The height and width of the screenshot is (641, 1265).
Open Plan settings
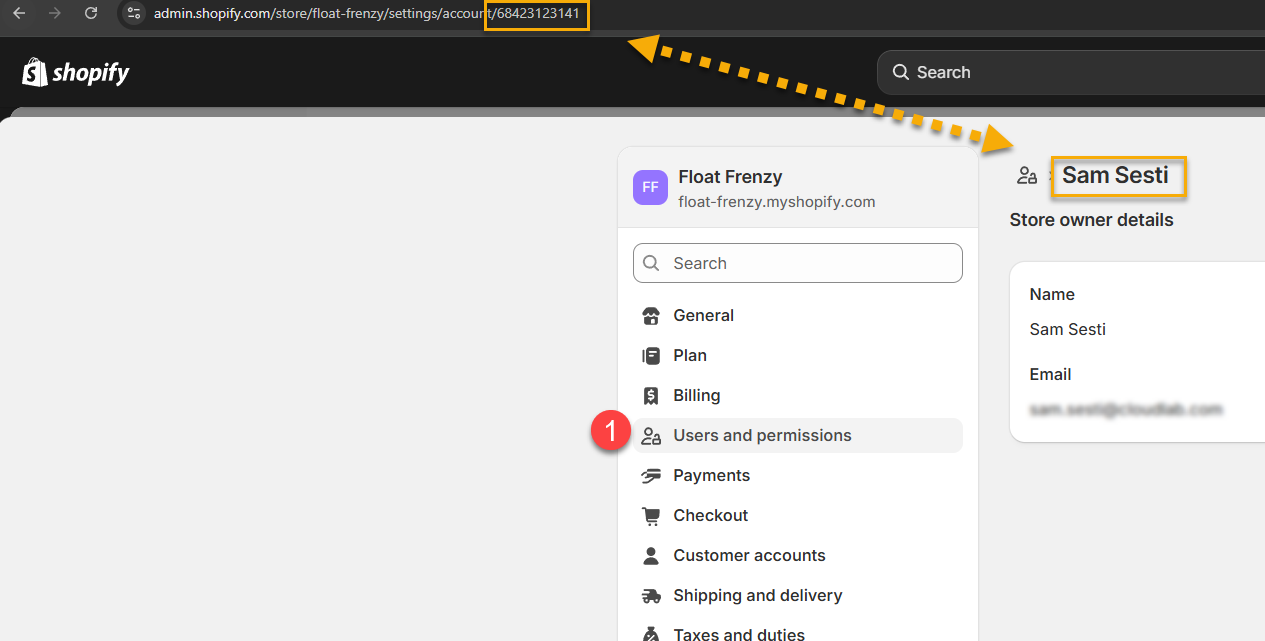(x=690, y=356)
